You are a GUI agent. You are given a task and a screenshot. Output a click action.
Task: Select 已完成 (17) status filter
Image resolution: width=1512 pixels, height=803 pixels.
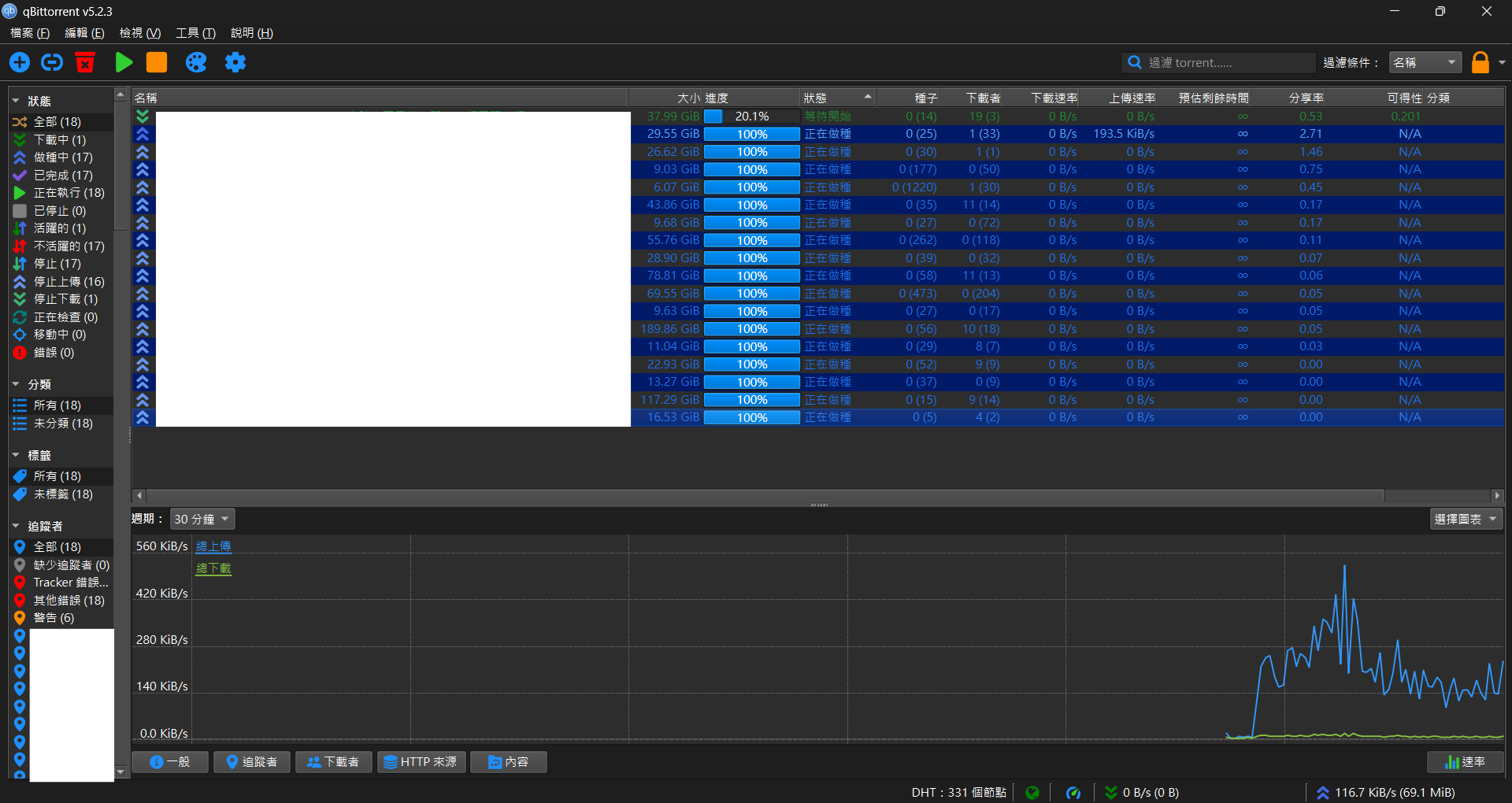pos(61,175)
